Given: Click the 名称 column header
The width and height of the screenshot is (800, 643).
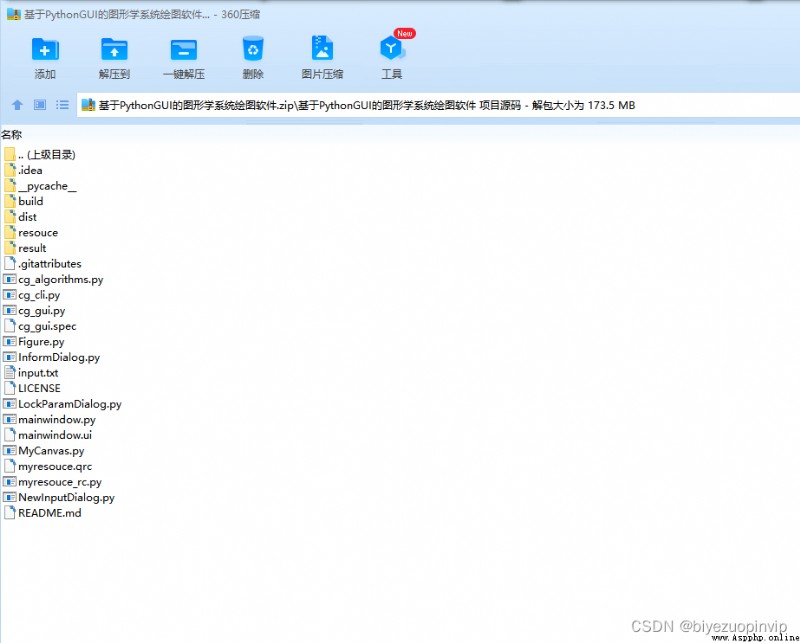Looking at the screenshot, I should (x=11, y=135).
